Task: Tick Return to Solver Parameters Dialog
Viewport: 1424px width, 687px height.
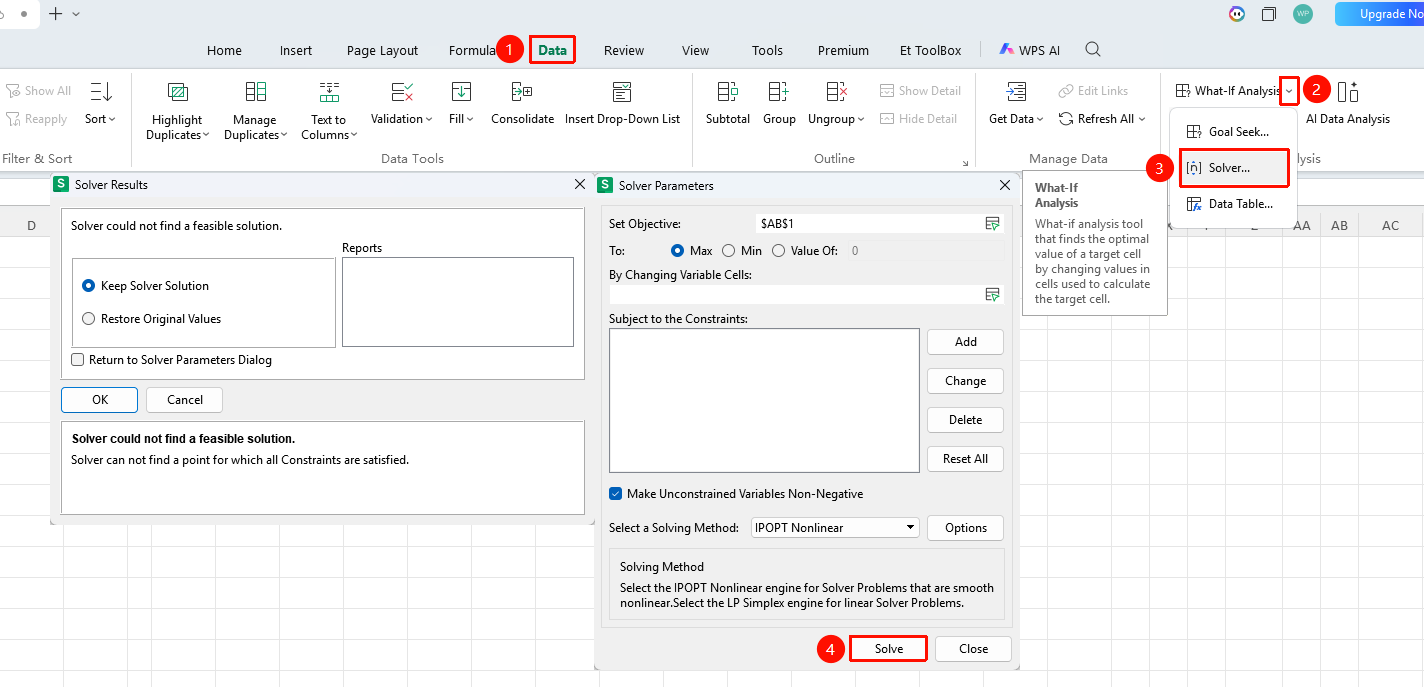Action: pyautogui.click(x=78, y=360)
